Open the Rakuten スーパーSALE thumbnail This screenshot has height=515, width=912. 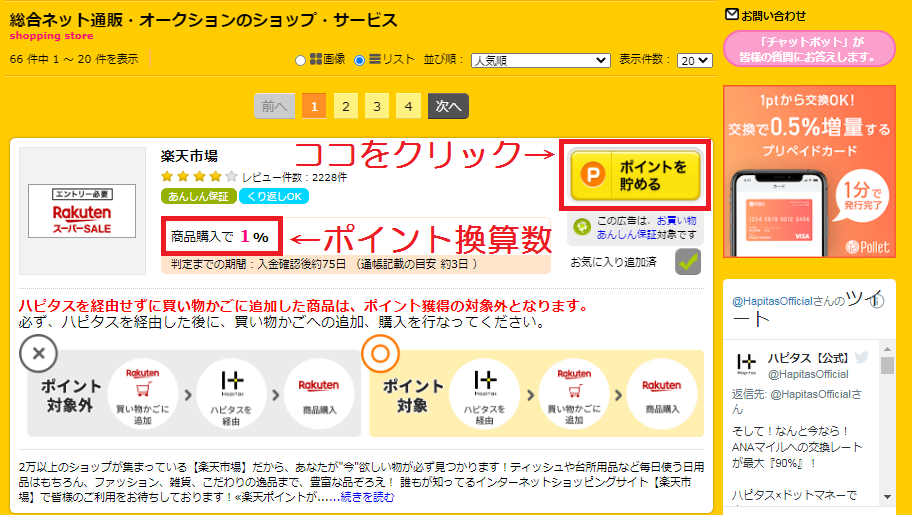(82, 211)
